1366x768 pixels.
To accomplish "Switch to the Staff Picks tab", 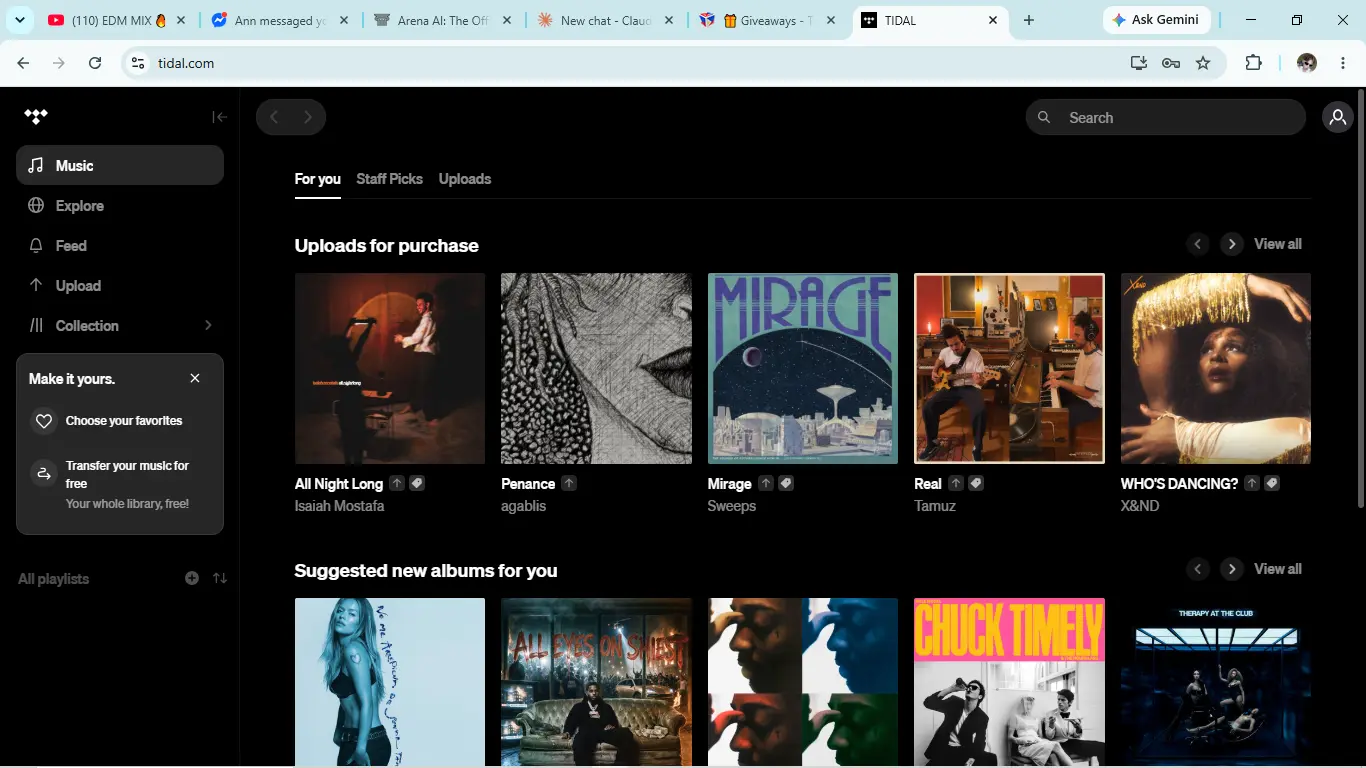I will point(389,179).
